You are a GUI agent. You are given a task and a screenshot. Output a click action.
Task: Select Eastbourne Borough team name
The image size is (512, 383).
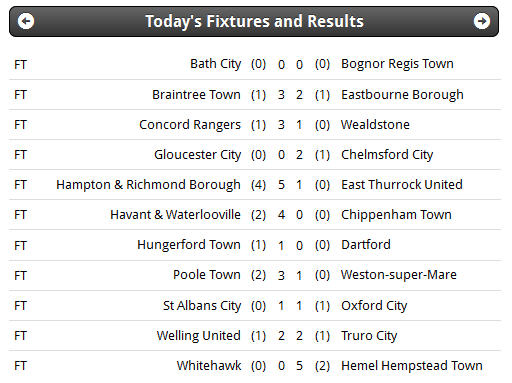click(402, 95)
